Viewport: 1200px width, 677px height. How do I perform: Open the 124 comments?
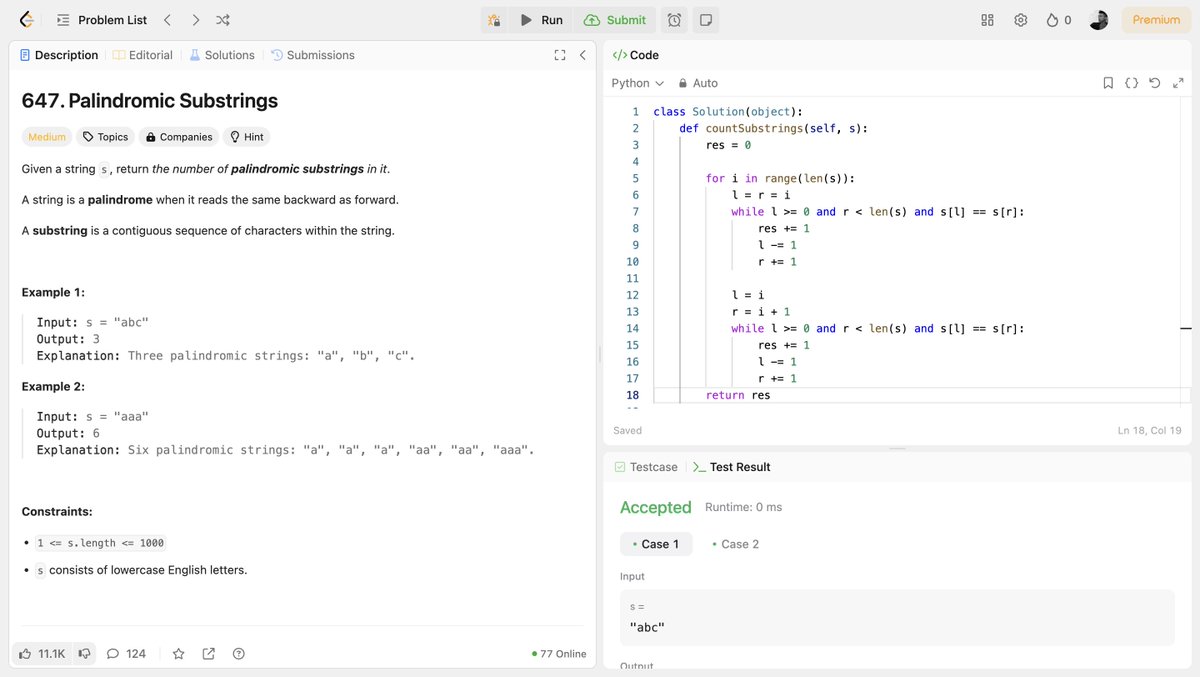click(x=126, y=653)
